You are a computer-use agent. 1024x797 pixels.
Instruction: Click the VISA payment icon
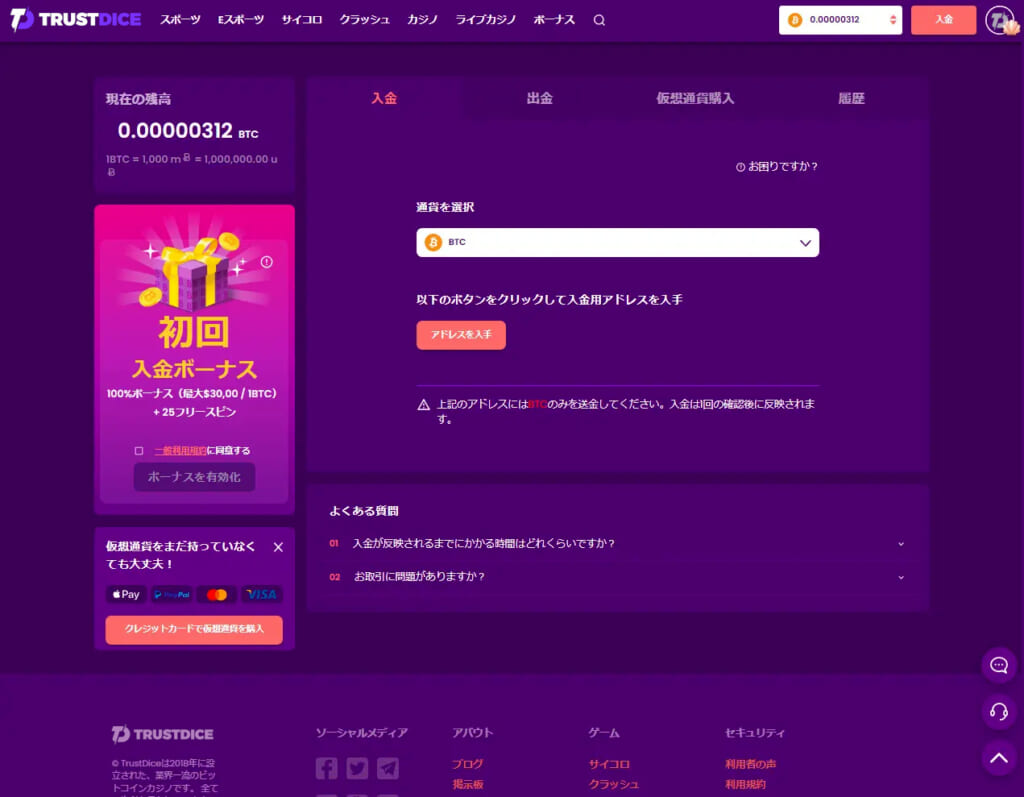coord(262,594)
